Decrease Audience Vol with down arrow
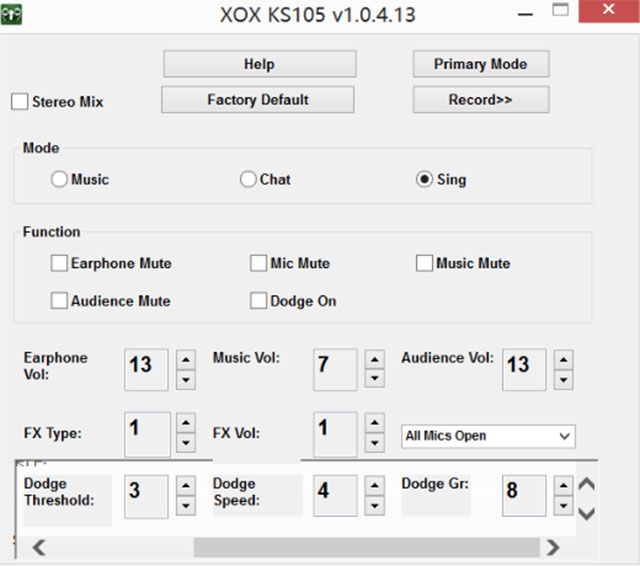Image resolution: width=640 pixels, height=566 pixels. pyautogui.click(x=564, y=380)
